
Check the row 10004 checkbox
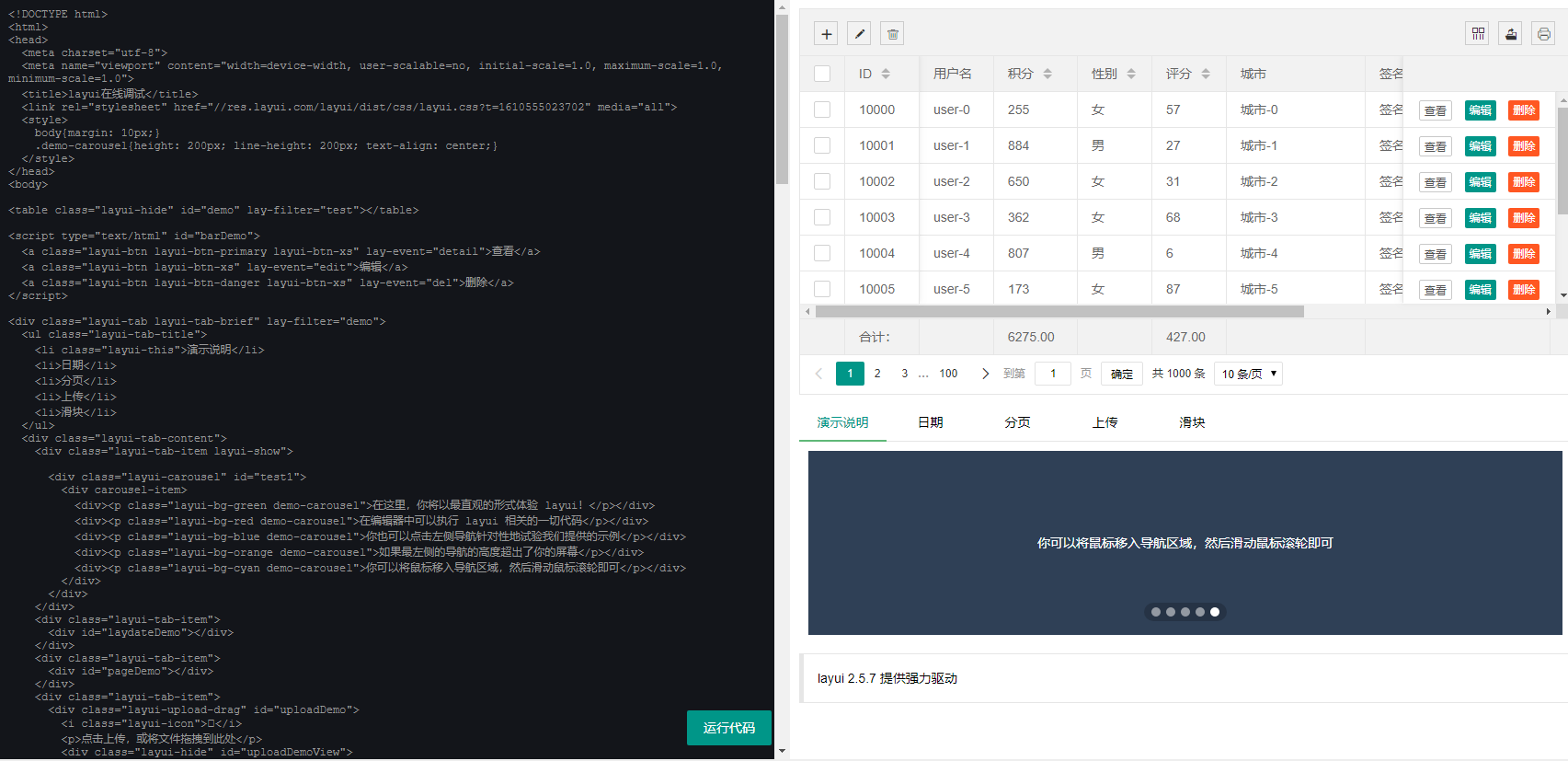pos(822,253)
